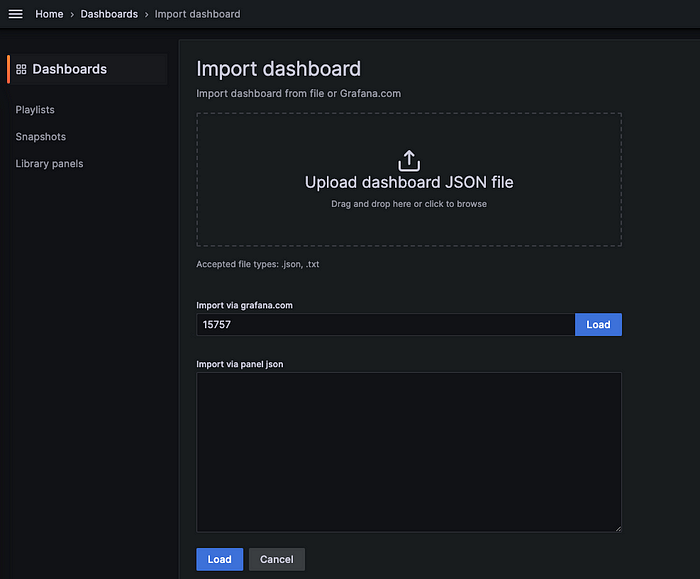Image resolution: width=700 pixels, height=579 pixels.
Task: Focus the Import via panel json textarea
Action: click(409, 452)
